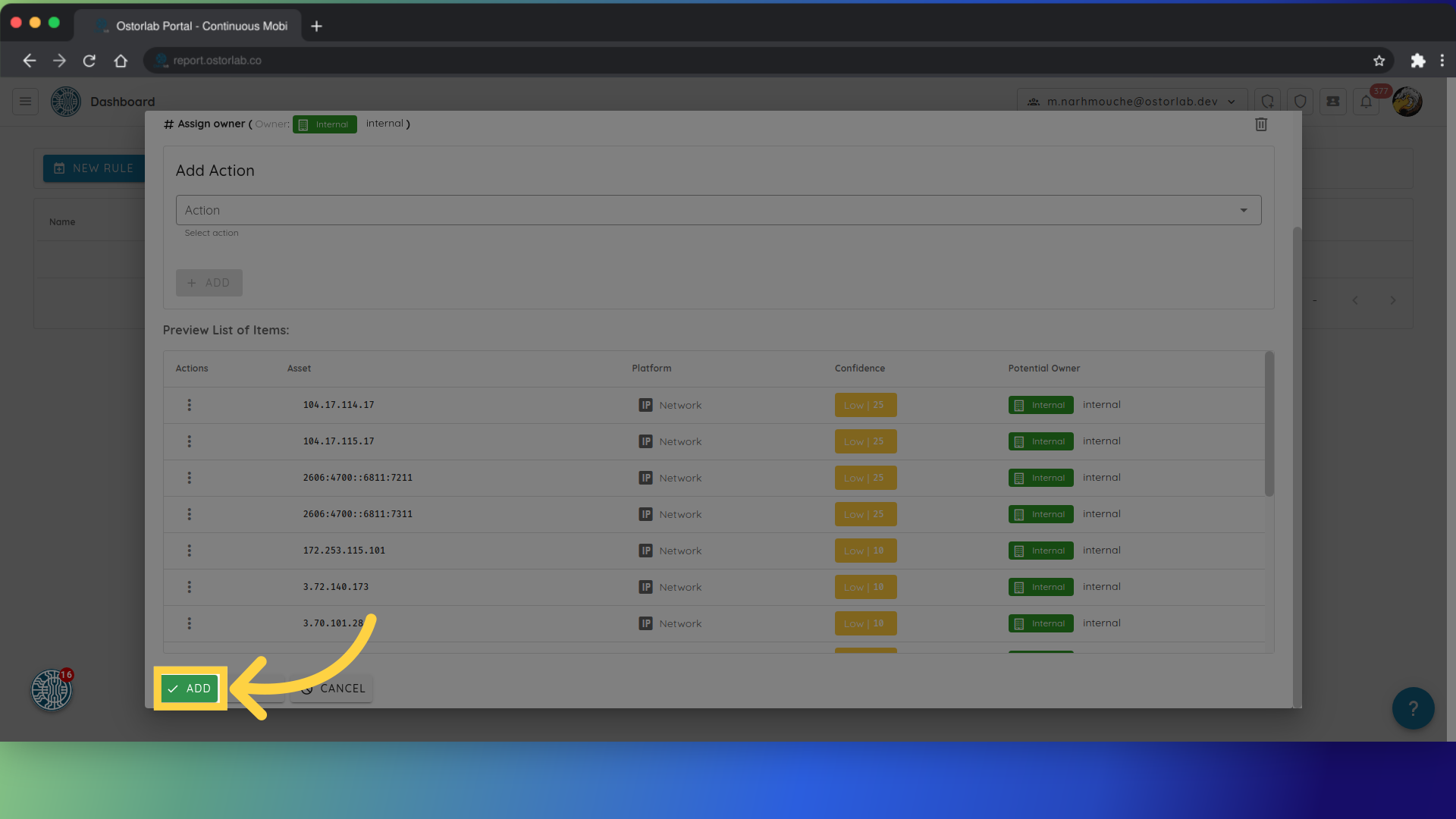This screenshot has width=1456, height=819.
Task: Click the shield icon in header
Action: pos(1300,102)
